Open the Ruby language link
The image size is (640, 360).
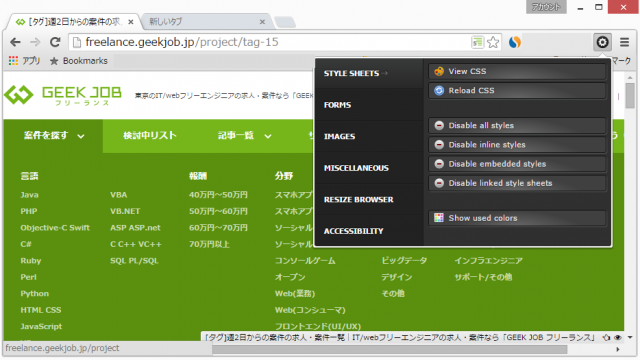pyautogui.click(x=31, y=260)
